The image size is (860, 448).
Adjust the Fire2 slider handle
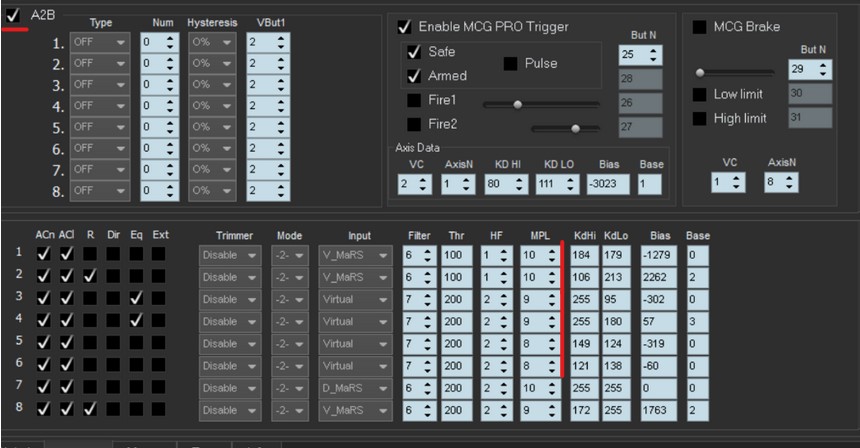click(x=575, y=129)
